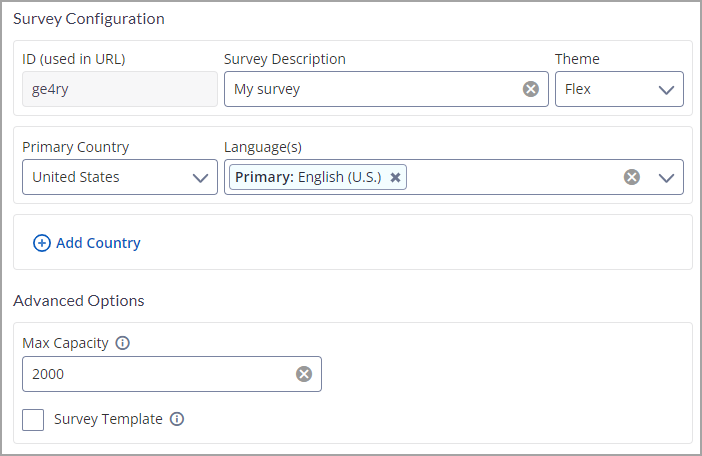Click the Survey Configuration heading

[89, 19]
